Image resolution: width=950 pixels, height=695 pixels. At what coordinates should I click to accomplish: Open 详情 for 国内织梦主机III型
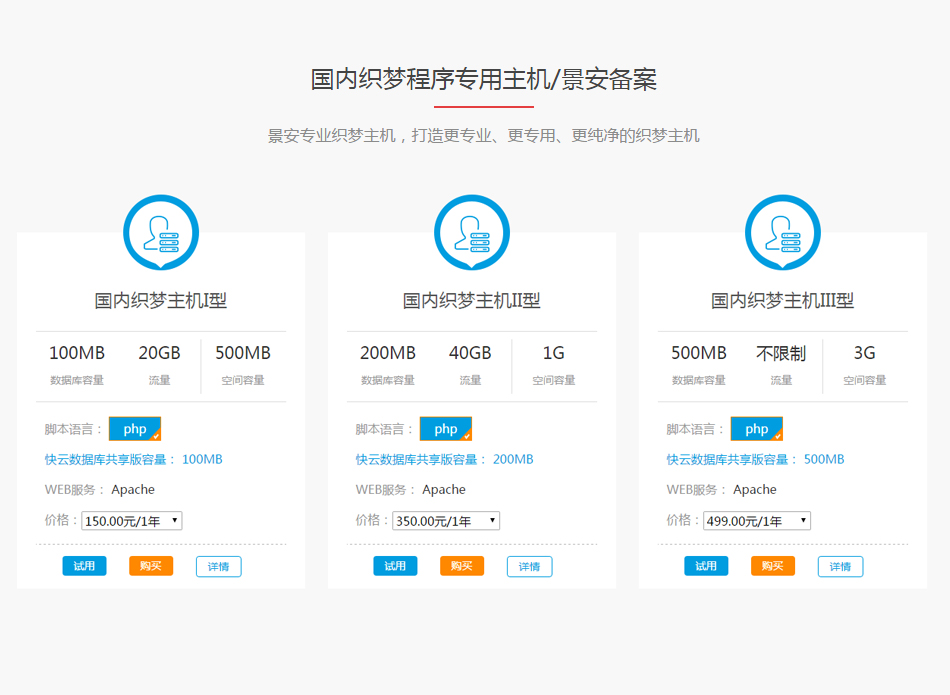pos(840,567)
